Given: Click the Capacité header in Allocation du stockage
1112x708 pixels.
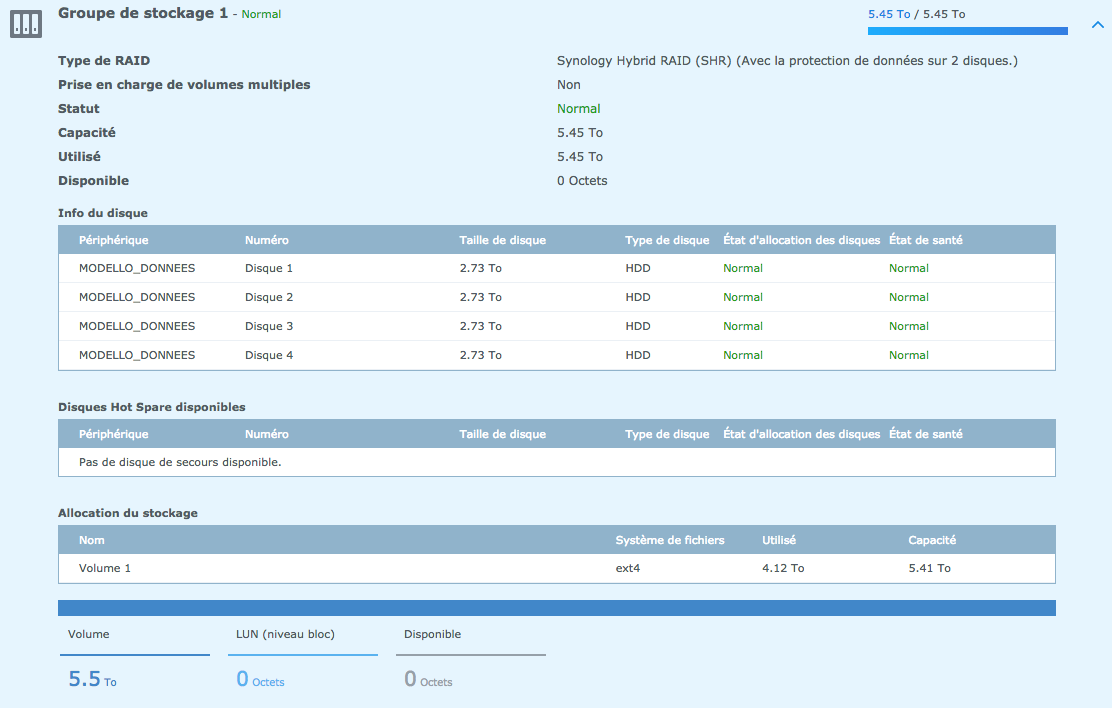Looking at the screenshot, I should [x=932, y=540].
